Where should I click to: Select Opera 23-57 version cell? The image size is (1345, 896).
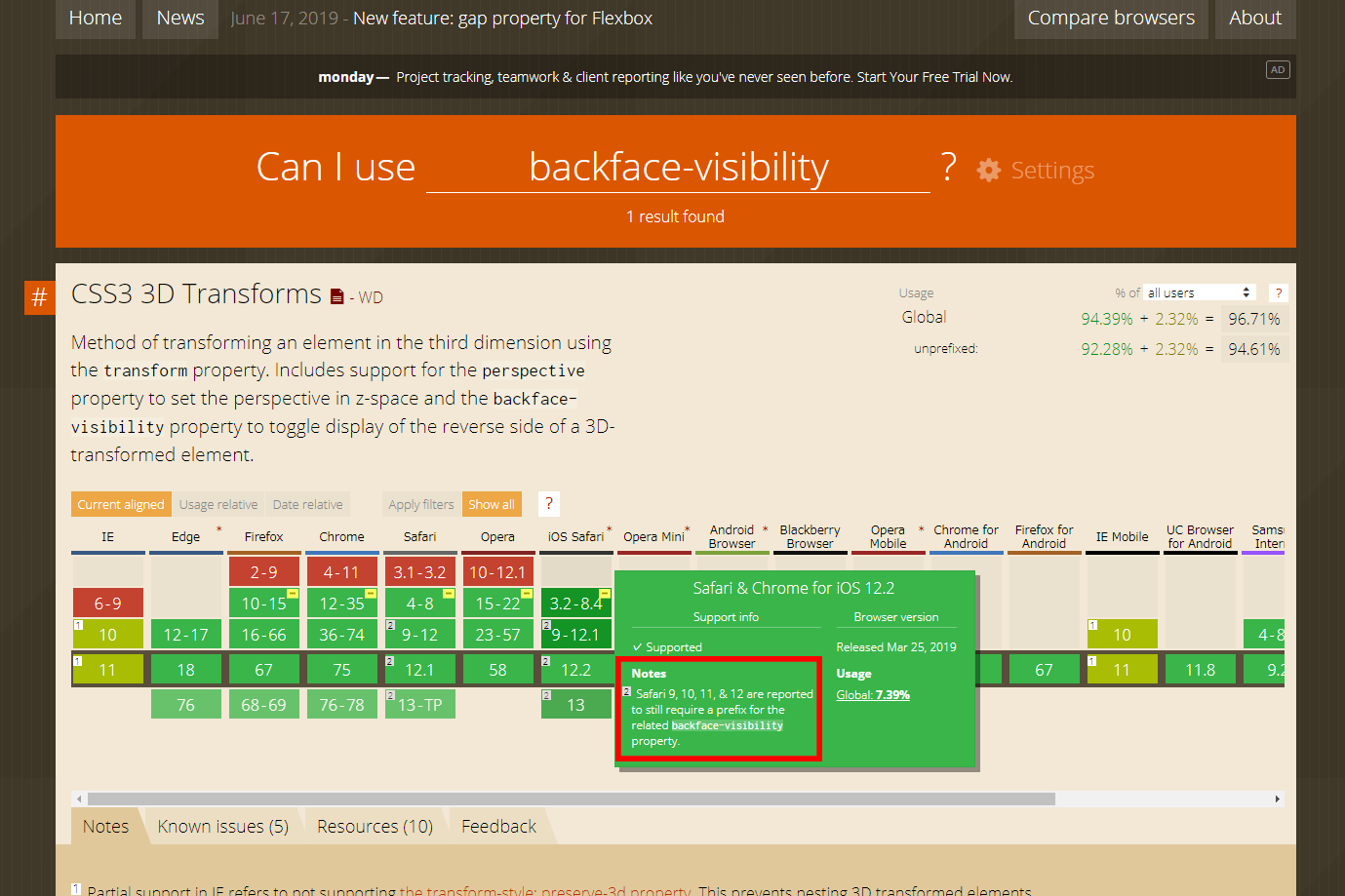[x=498, y=635]
